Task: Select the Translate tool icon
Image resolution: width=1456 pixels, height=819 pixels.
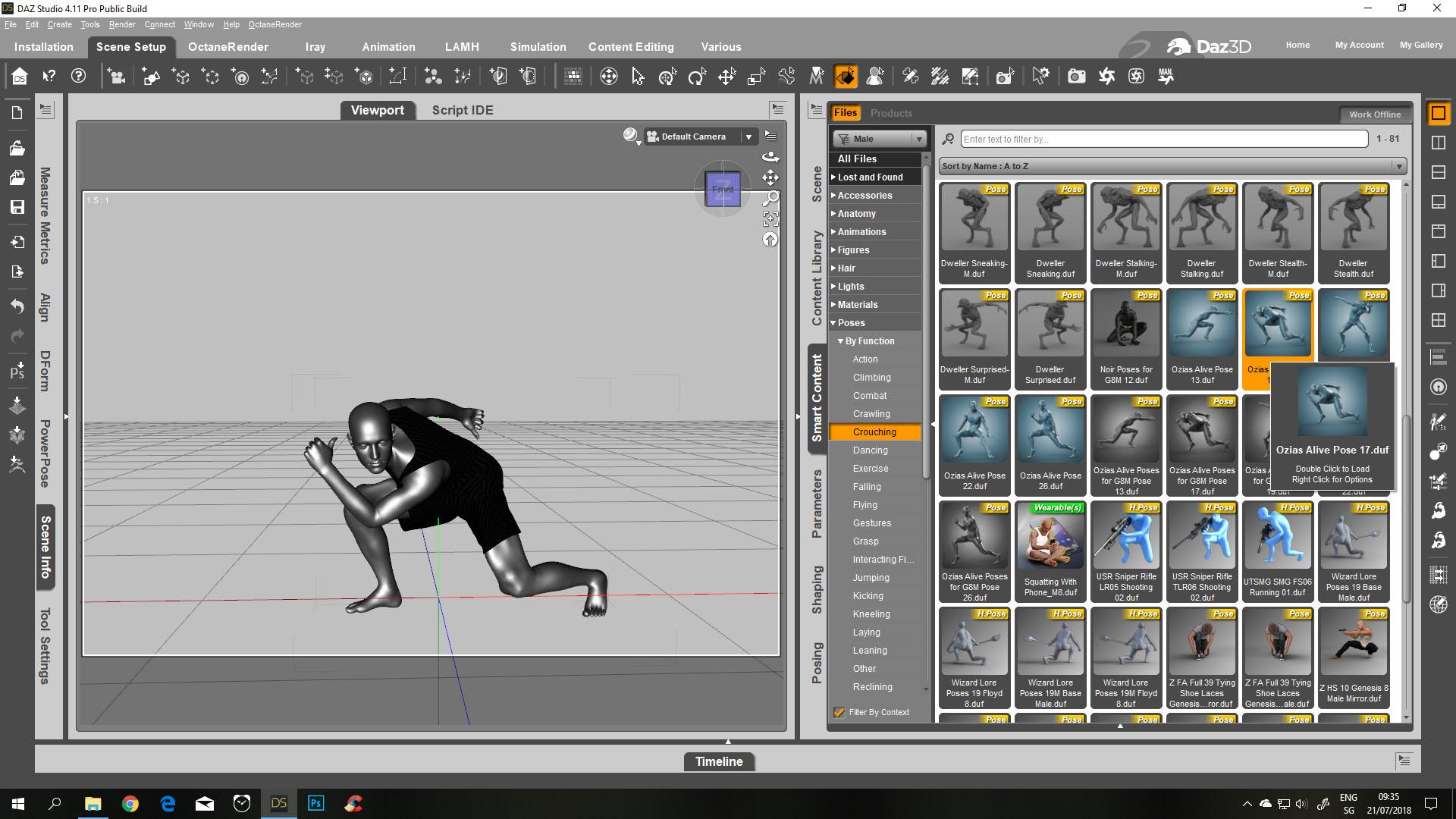Action: tap(726, 77)
